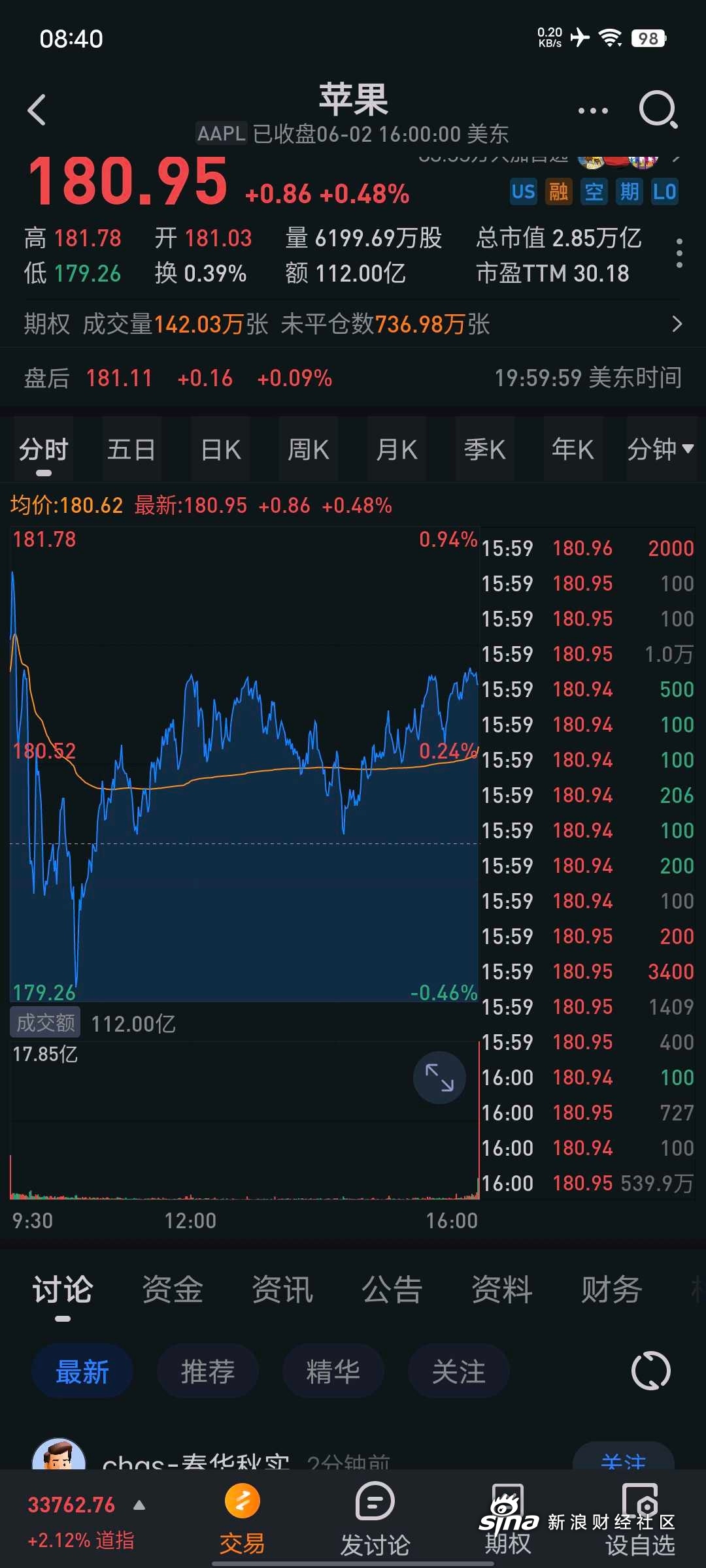
Task: Tap the 量 6199.69万股 volume value
Action: 363,238
